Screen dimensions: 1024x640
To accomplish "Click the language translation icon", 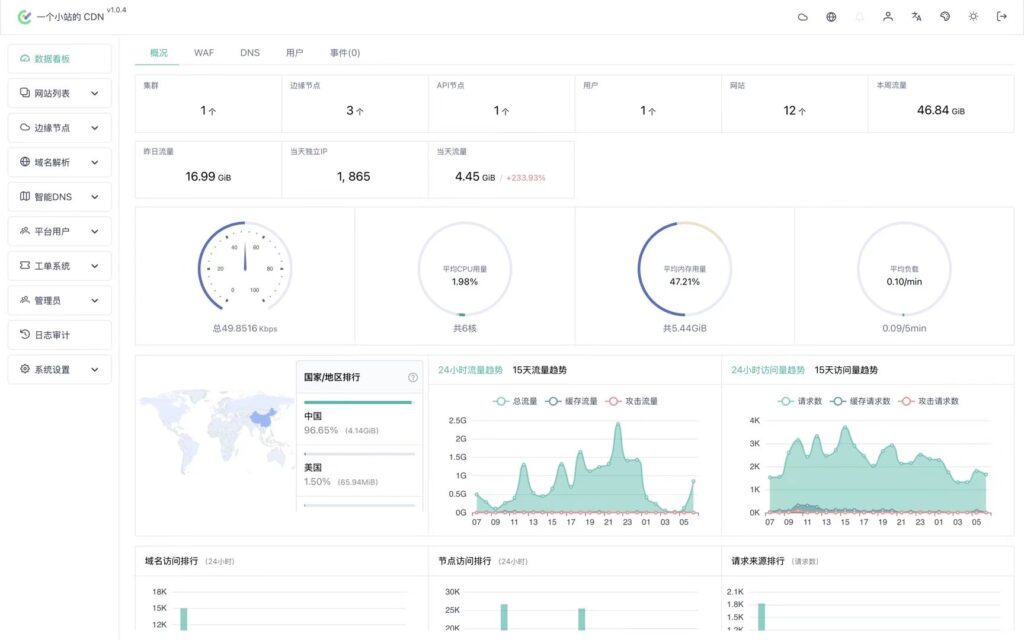I will [916, 17].
